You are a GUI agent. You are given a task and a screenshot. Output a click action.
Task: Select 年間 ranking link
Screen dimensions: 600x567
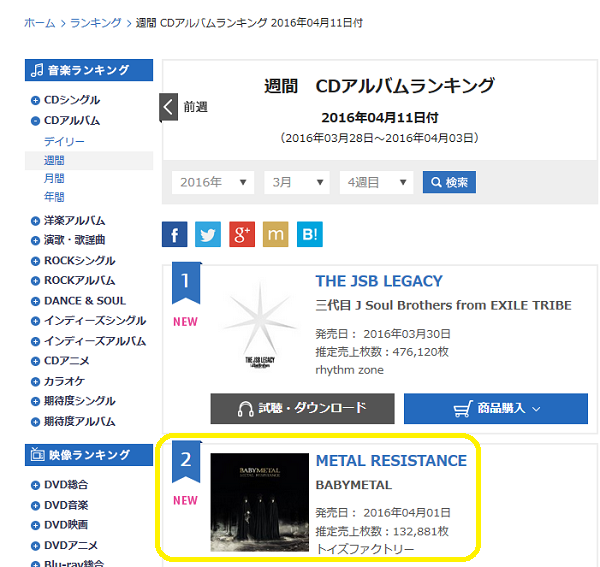click(x=54, y=197)
